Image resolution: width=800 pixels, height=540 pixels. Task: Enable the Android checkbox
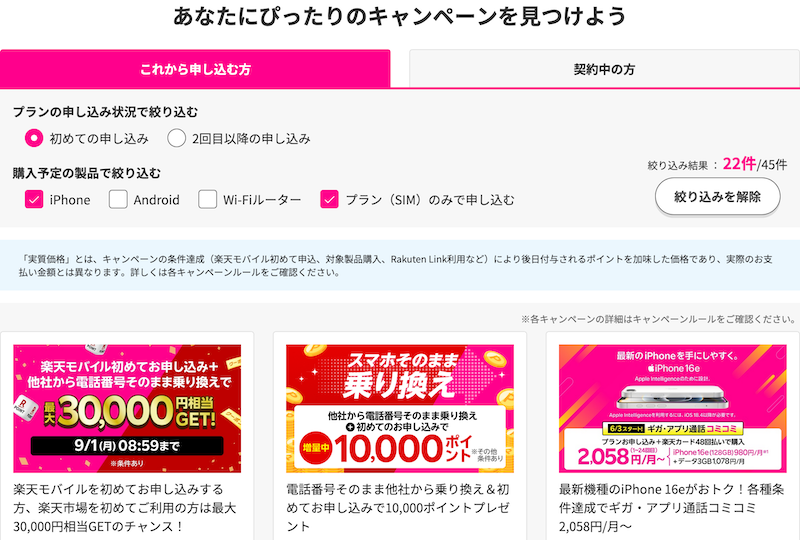pyautogui.click(x=118, y=199)
